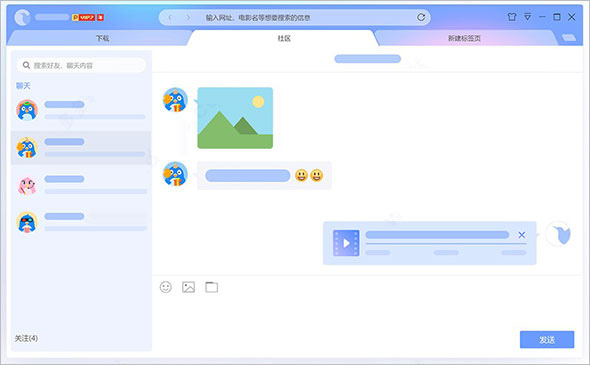Minimize the window
This screenshot has height=365, width=590.
[x=542, y=17]
